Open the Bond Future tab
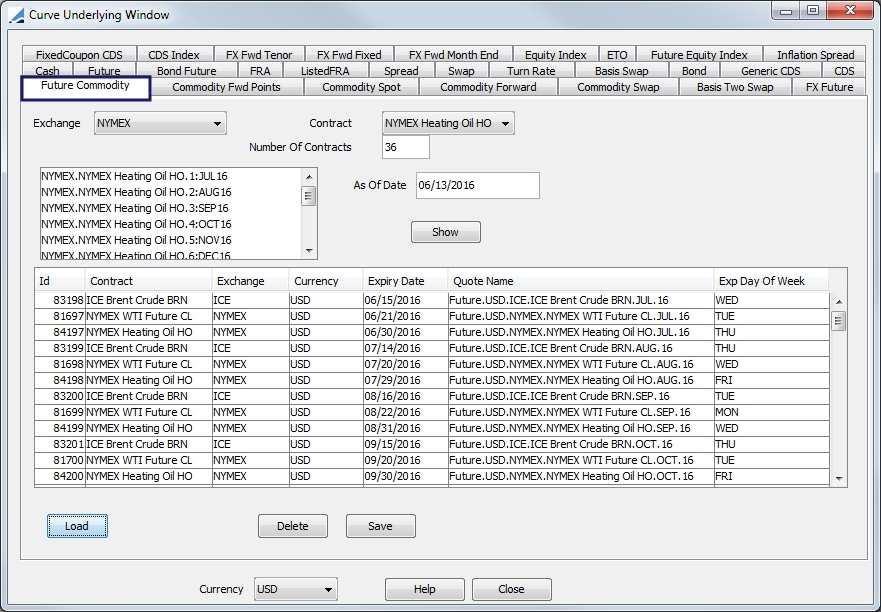The width and height of the screenshot is (881, 612). [x=187, y=71]
